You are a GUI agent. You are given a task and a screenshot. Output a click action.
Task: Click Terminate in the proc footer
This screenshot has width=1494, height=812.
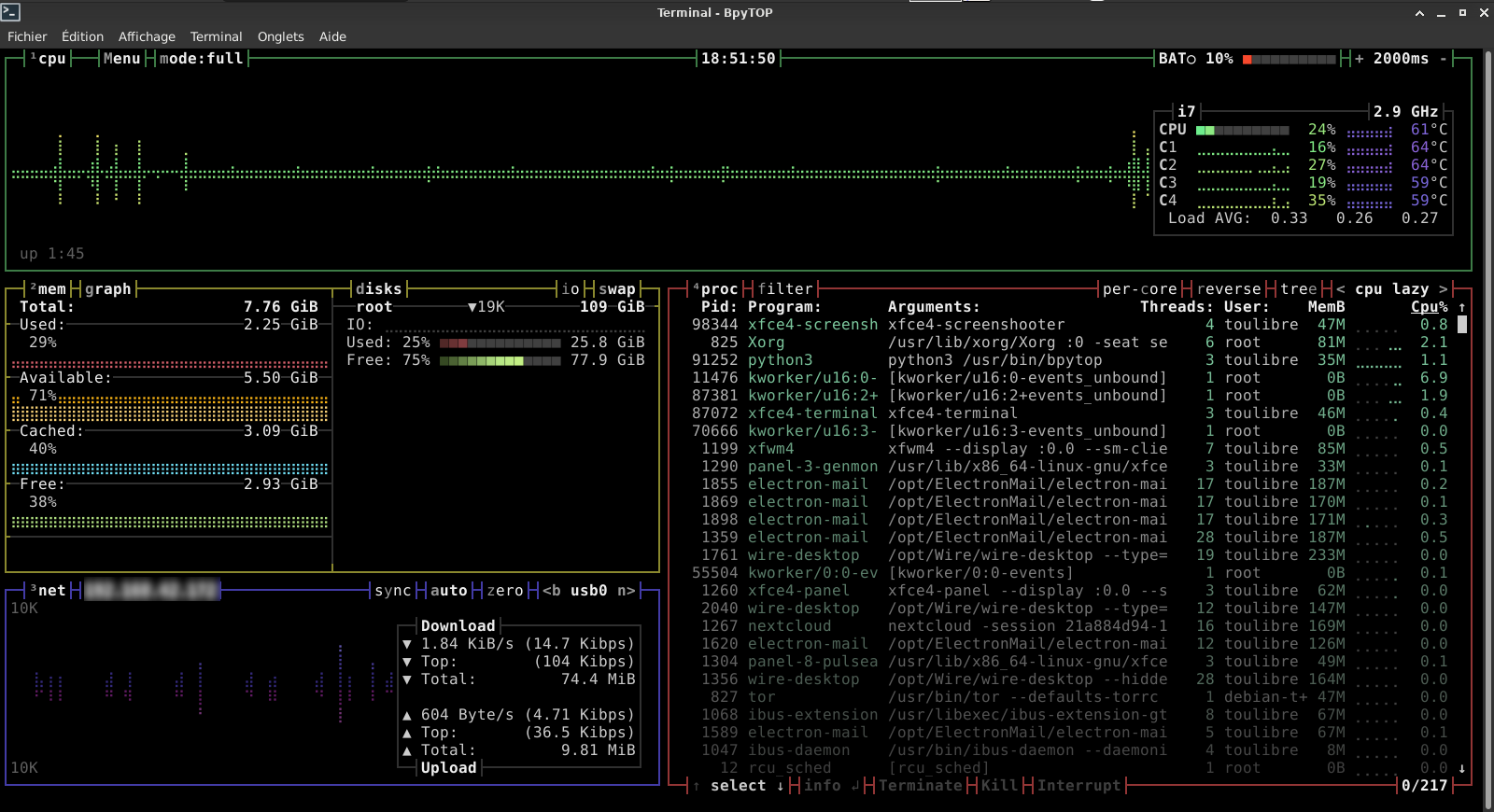coord(920,786)
